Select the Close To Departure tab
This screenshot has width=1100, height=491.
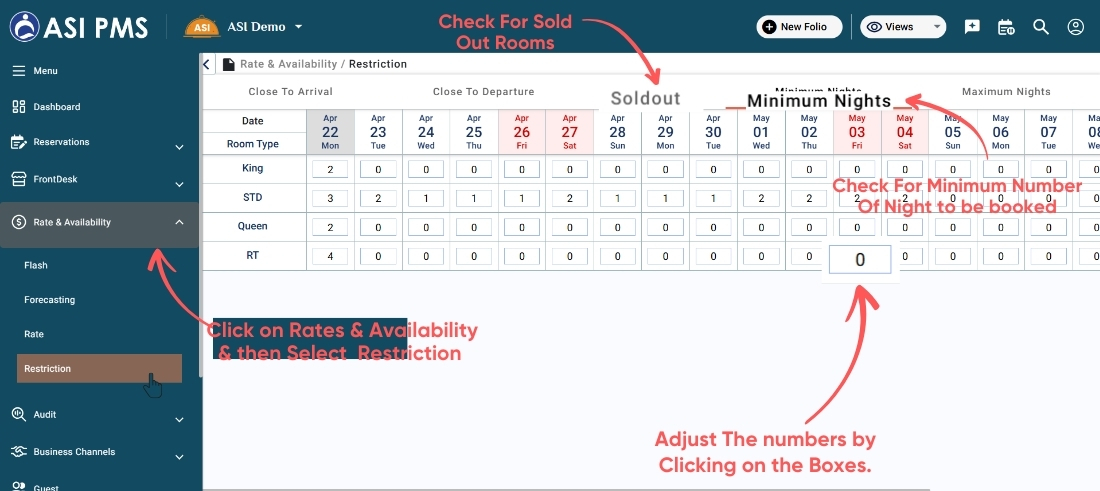click(x=483, y=92)
